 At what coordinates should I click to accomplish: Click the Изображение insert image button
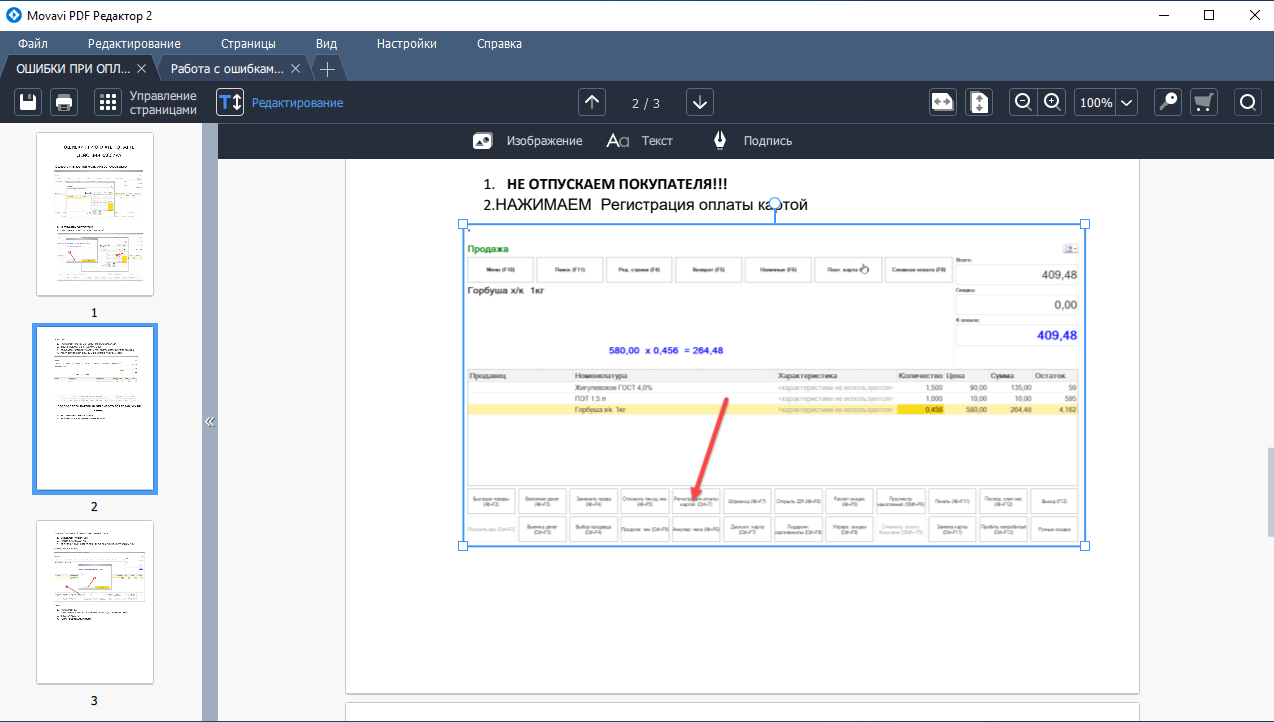coord(528,141)
